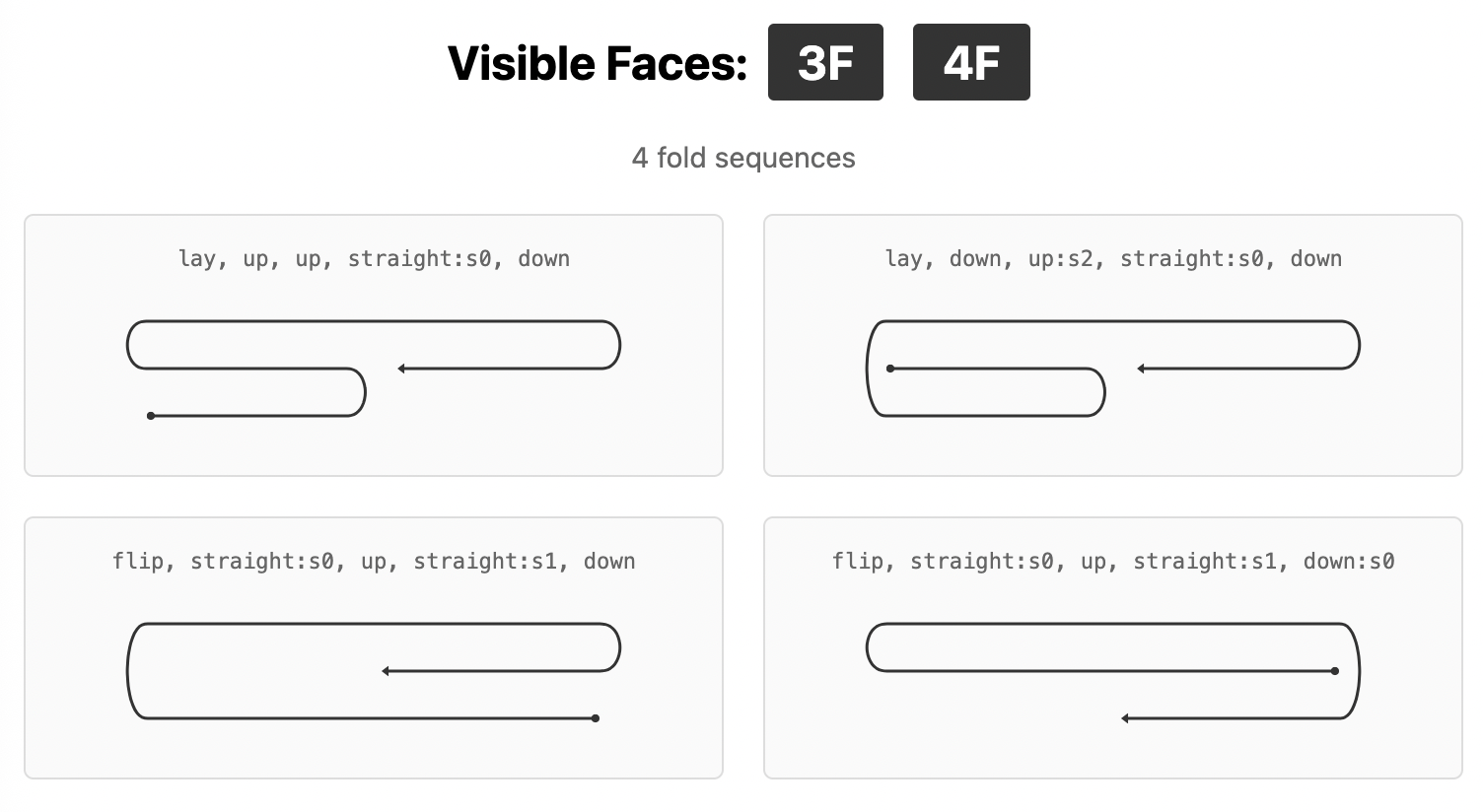Select the 'lay, up, up, straight:s0, down' label
The width and height of the screenshot is (1483, 812).
[374, 258]
